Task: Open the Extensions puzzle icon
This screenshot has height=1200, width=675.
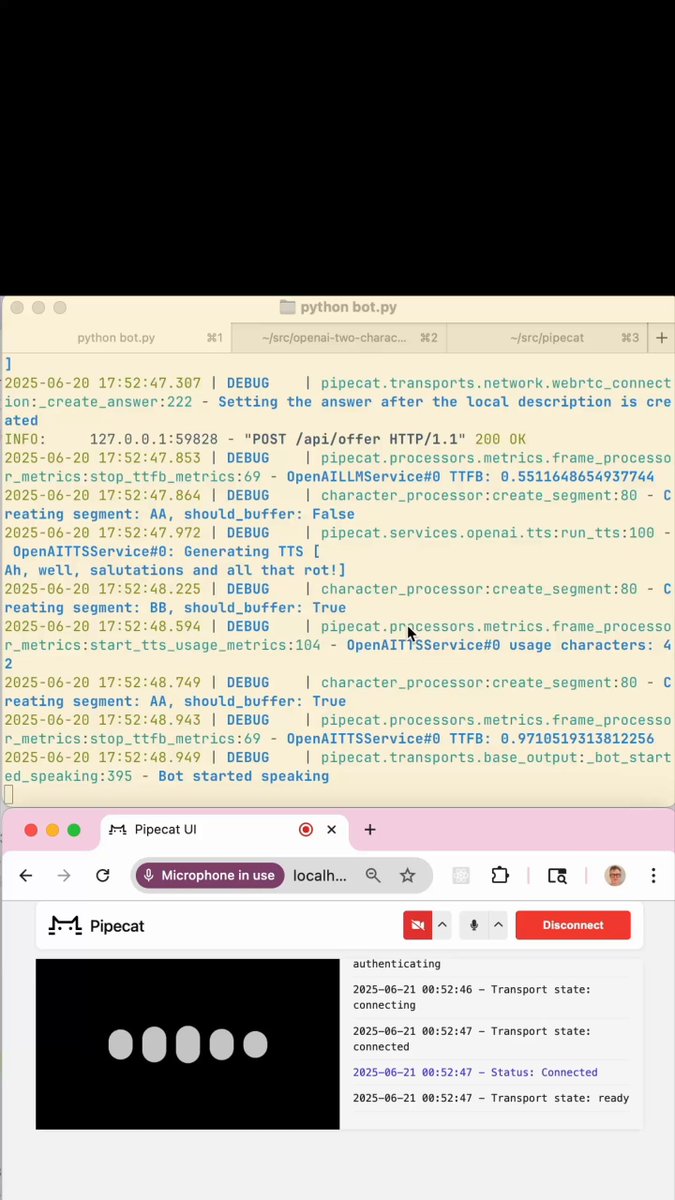Action: (x=500, y=875)
